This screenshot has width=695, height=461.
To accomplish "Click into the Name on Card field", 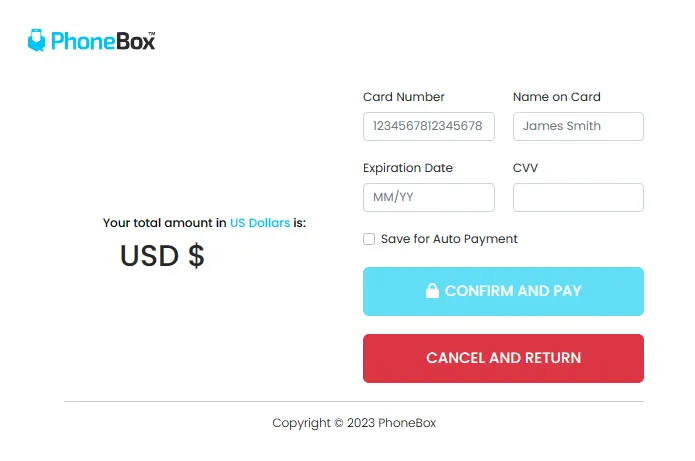I will pyautogui.click(x=578, y=127).
